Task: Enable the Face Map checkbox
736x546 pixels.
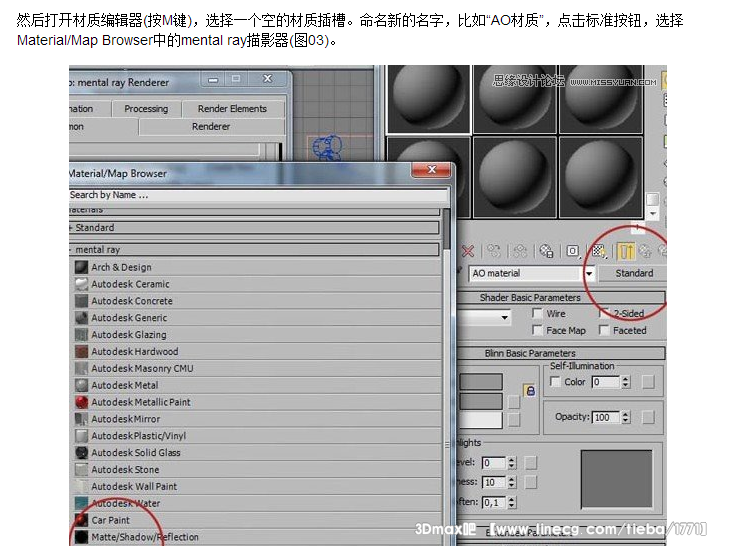Action: pos(537,330)
